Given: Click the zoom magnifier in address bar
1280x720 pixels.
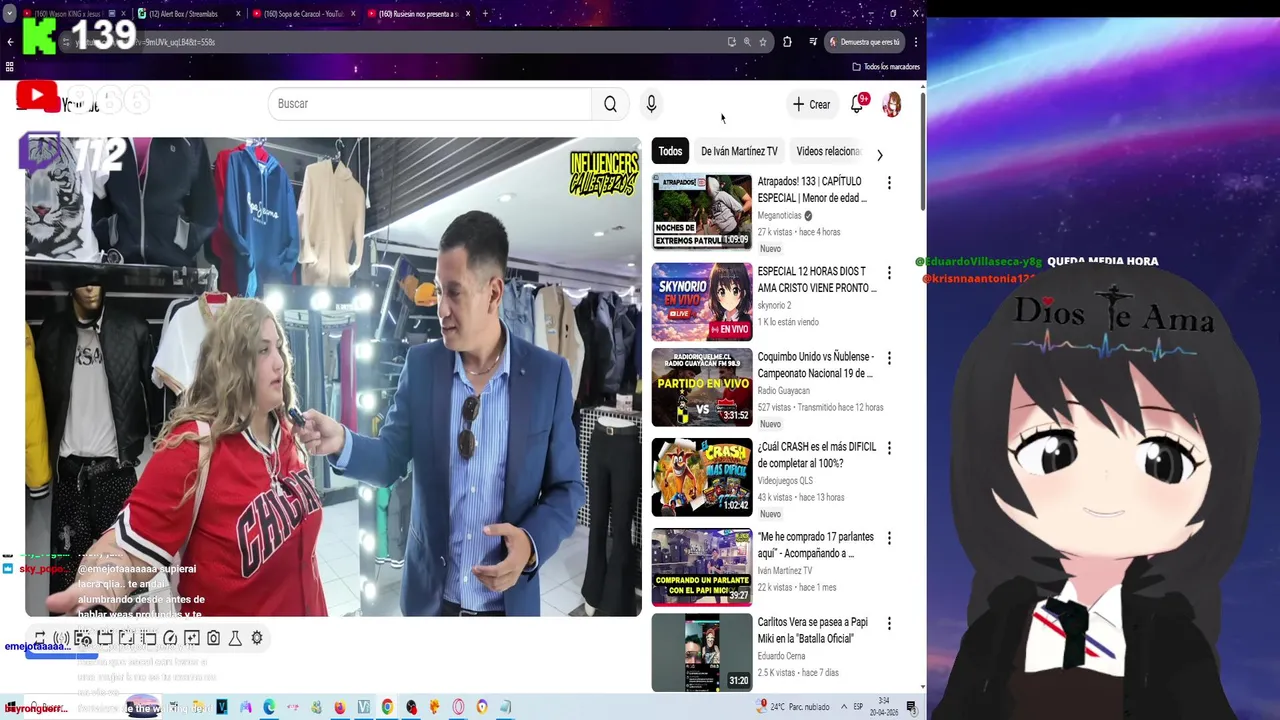Looking at the screenshot, I should point(747,42).
